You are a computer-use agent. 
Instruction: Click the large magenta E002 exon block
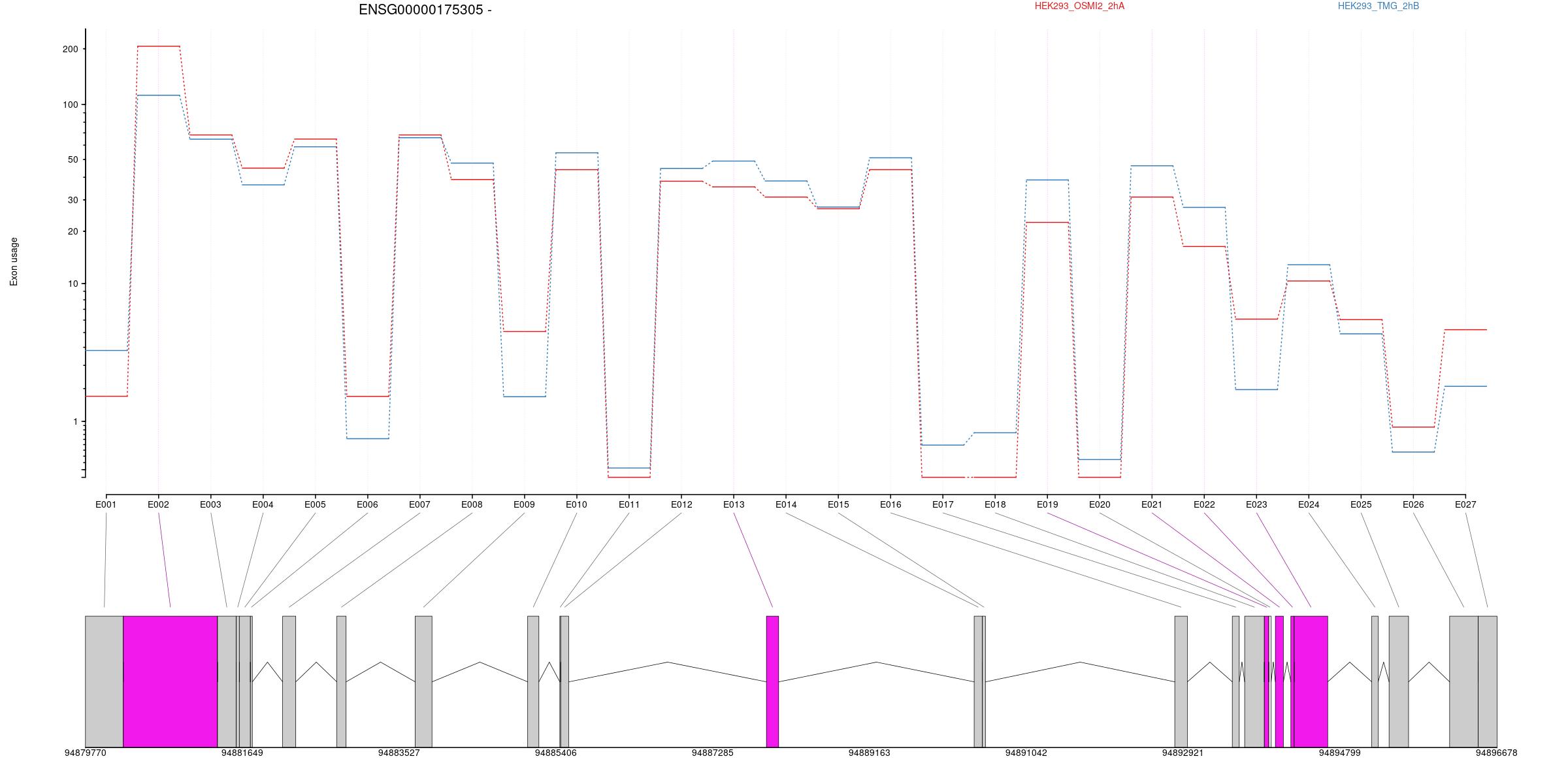coord(170,681)
